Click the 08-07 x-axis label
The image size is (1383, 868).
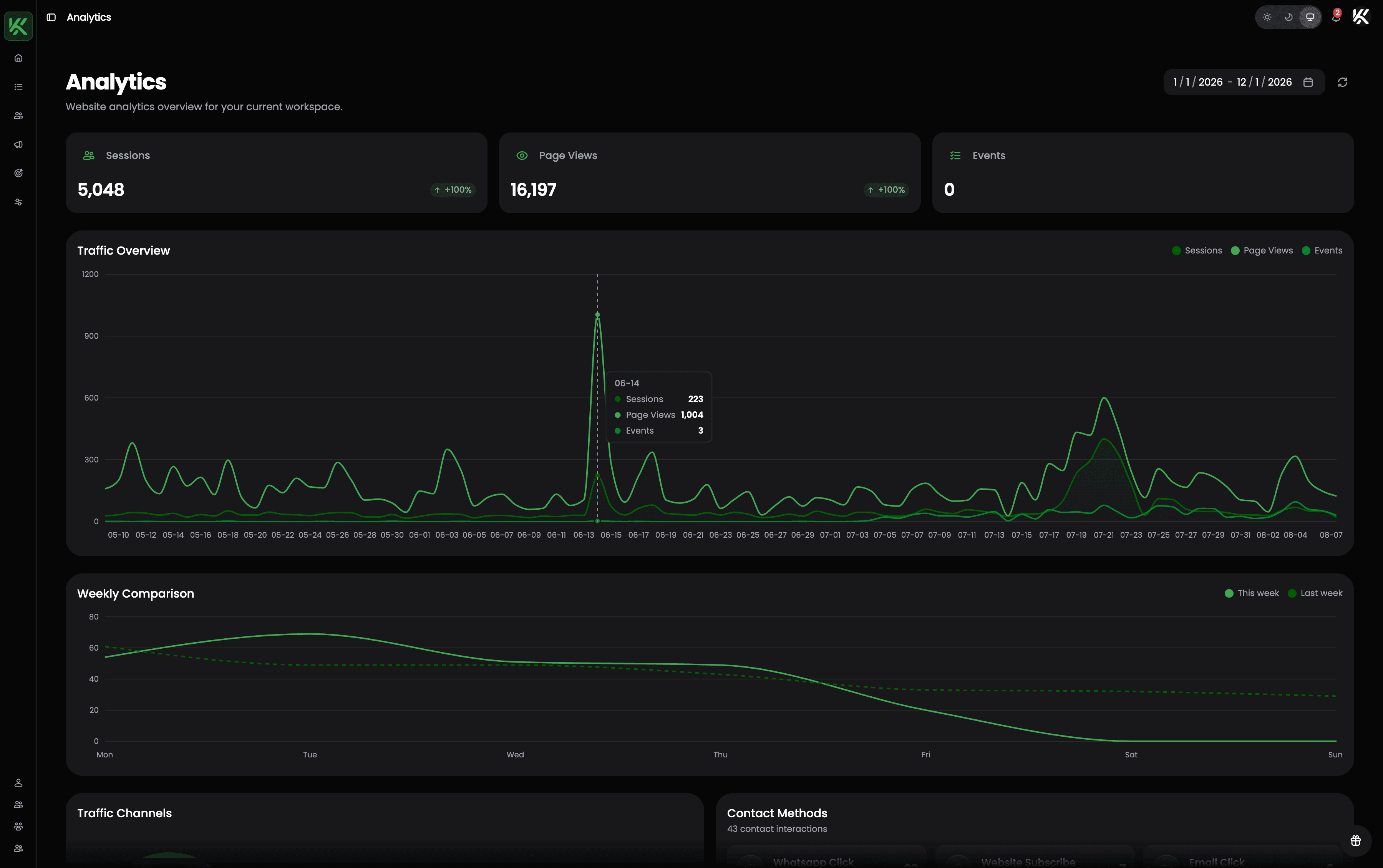(1331, 535)
